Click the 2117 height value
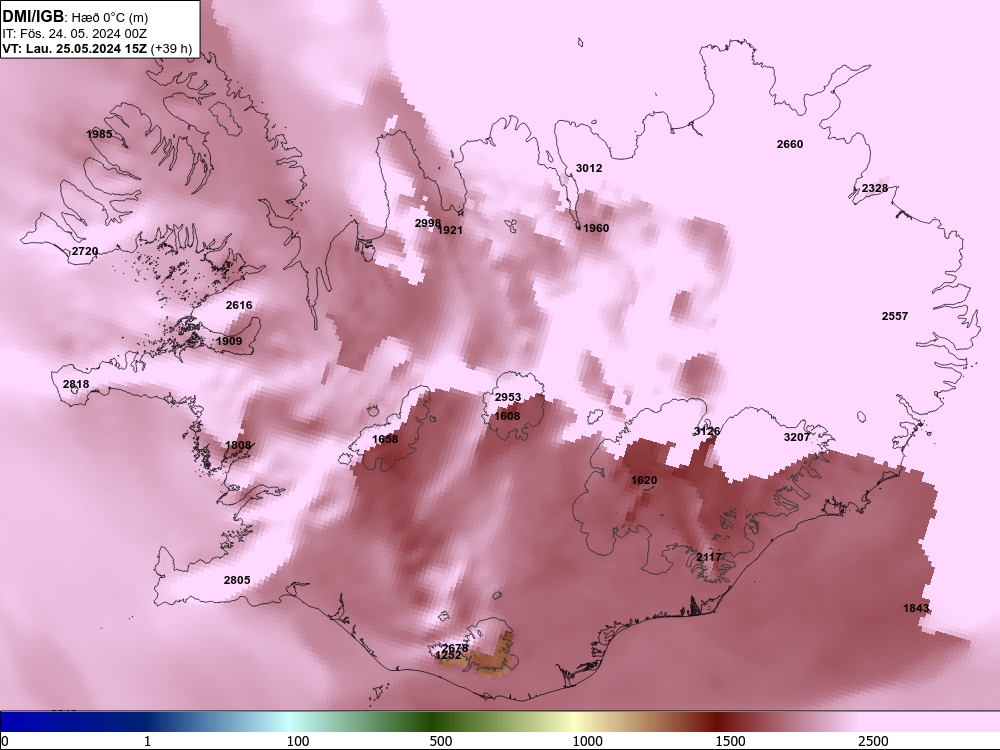Viewport: 1000px width, 750px height. click(709, 557)
